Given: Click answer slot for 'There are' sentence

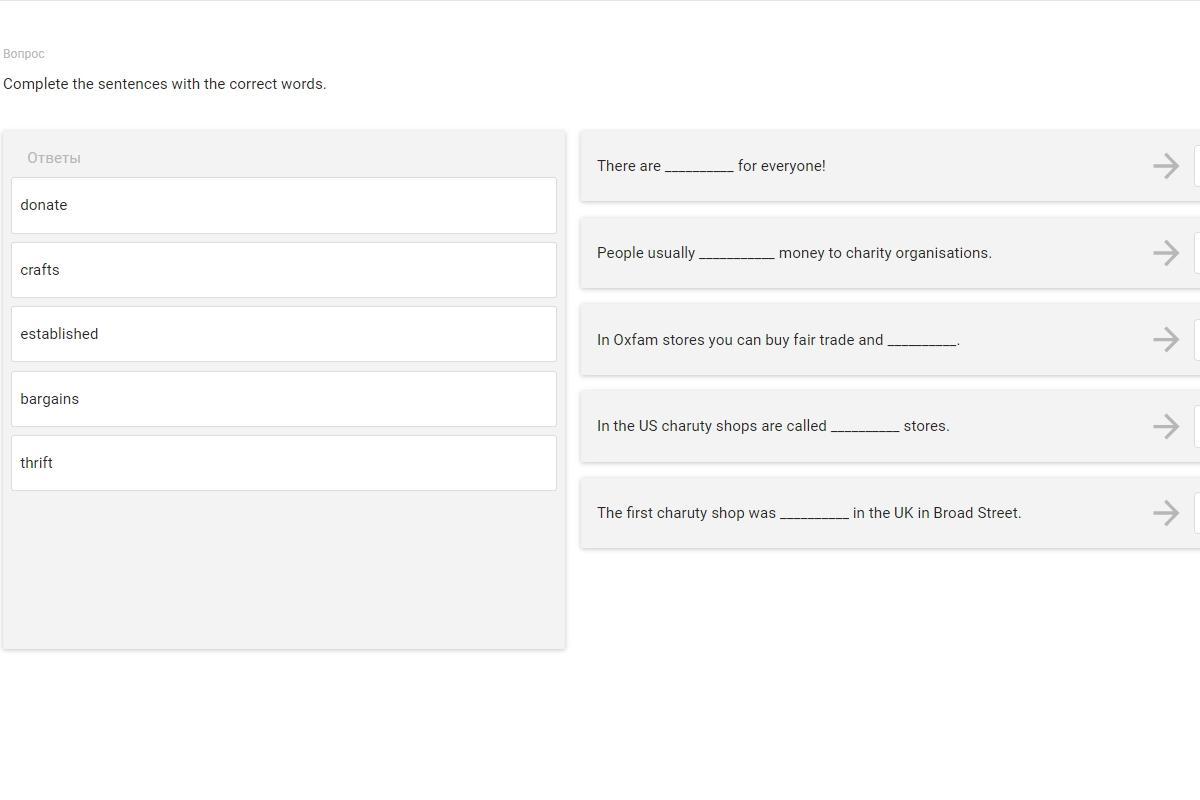Looking at the screenshot, I should click(1197, 166).
